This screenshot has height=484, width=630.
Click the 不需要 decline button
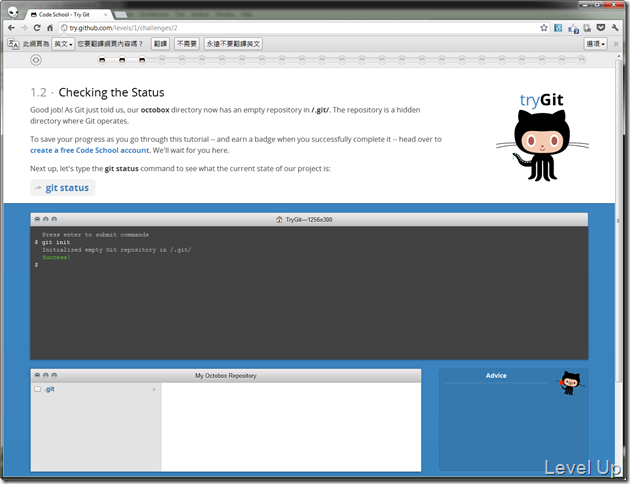click(187, 44)
